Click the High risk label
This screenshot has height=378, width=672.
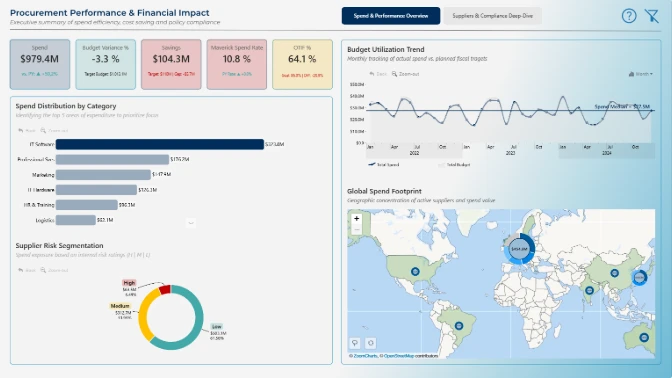[129, 283]
